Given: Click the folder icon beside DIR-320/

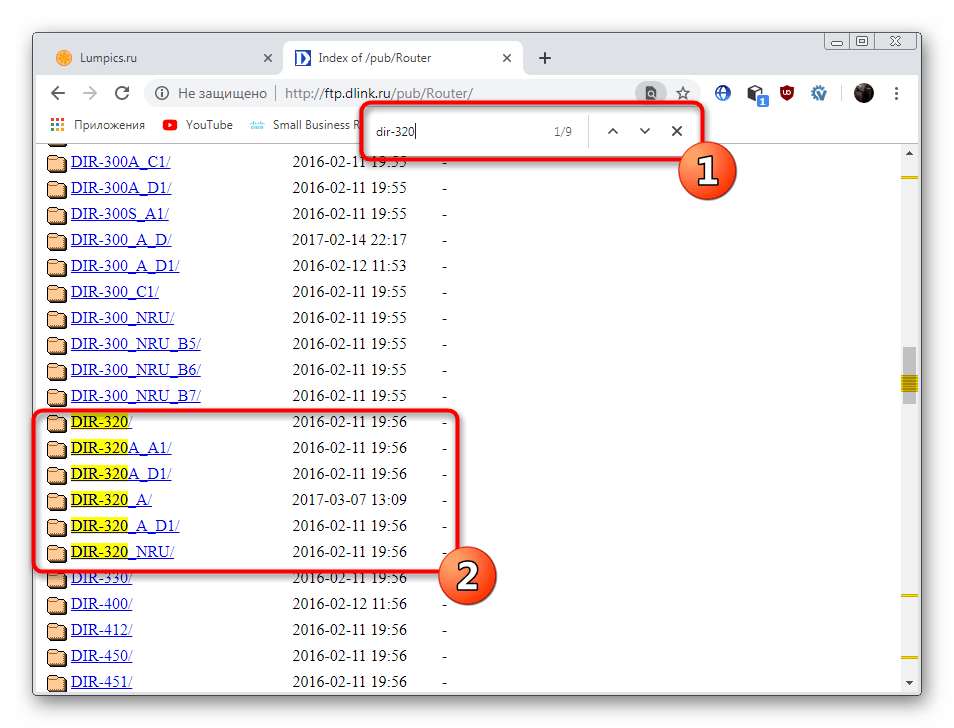Looking at the screenshot, I should click(x=57, y=423).
